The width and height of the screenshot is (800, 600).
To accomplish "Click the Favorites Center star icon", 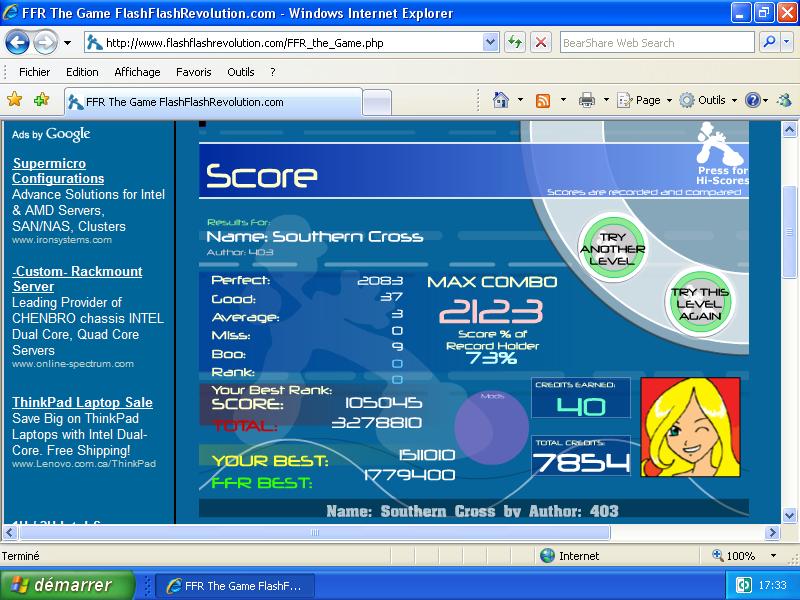I will tap(14, 99).
